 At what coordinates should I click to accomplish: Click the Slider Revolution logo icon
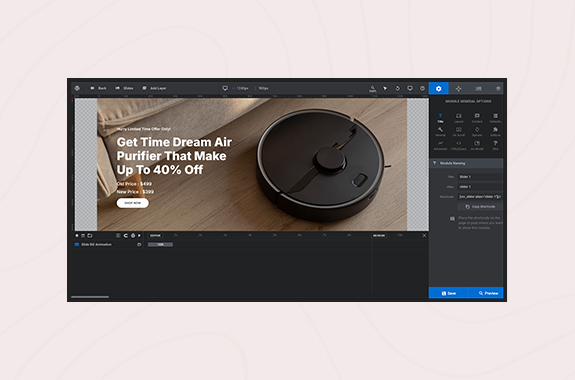point(77,88)
